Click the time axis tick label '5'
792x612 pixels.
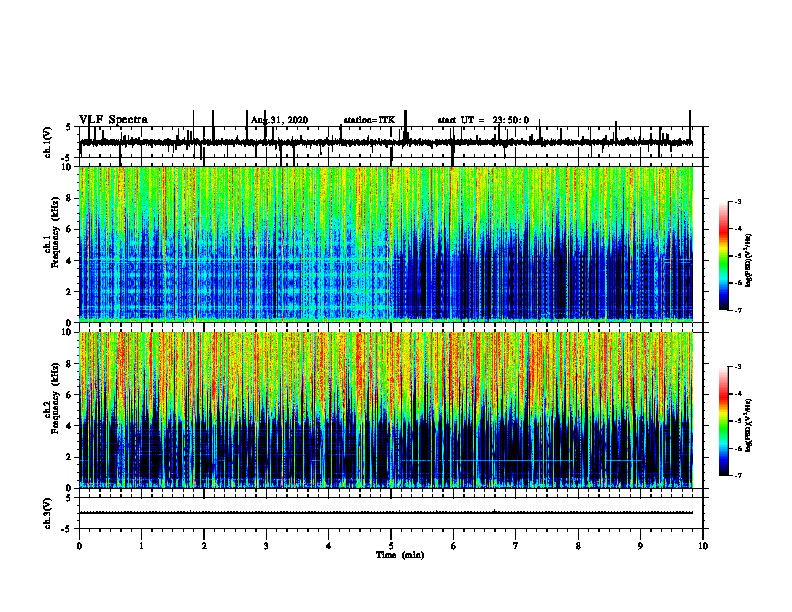tap(391, 546)
